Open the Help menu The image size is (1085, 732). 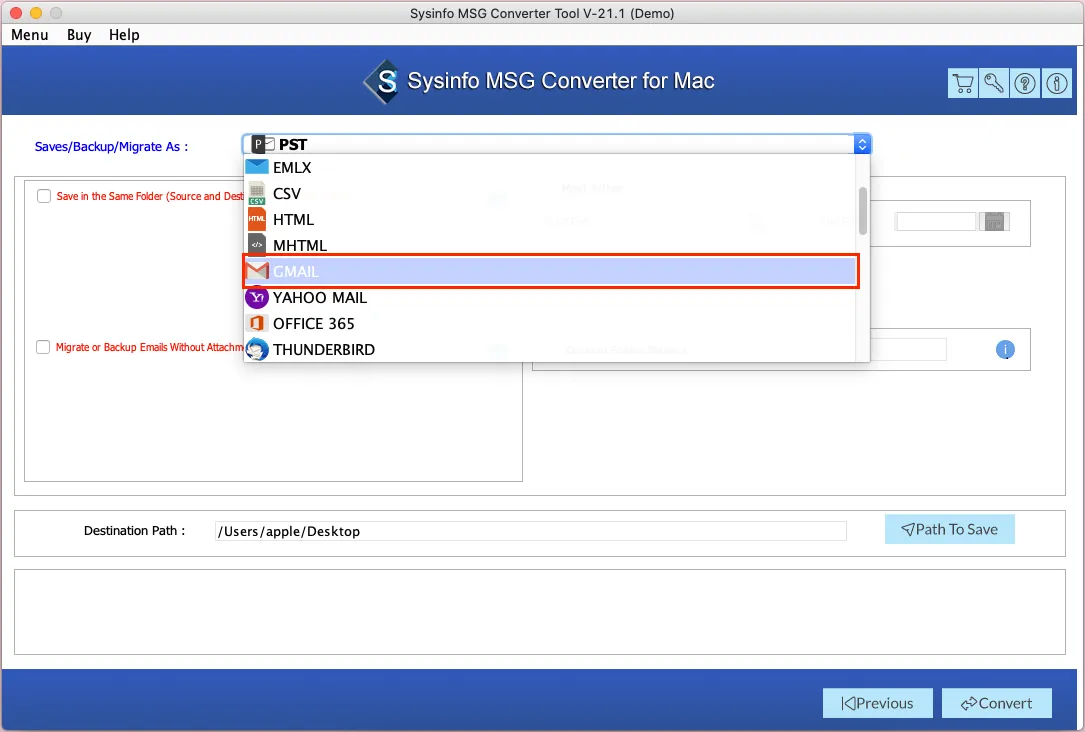point(124,35)
